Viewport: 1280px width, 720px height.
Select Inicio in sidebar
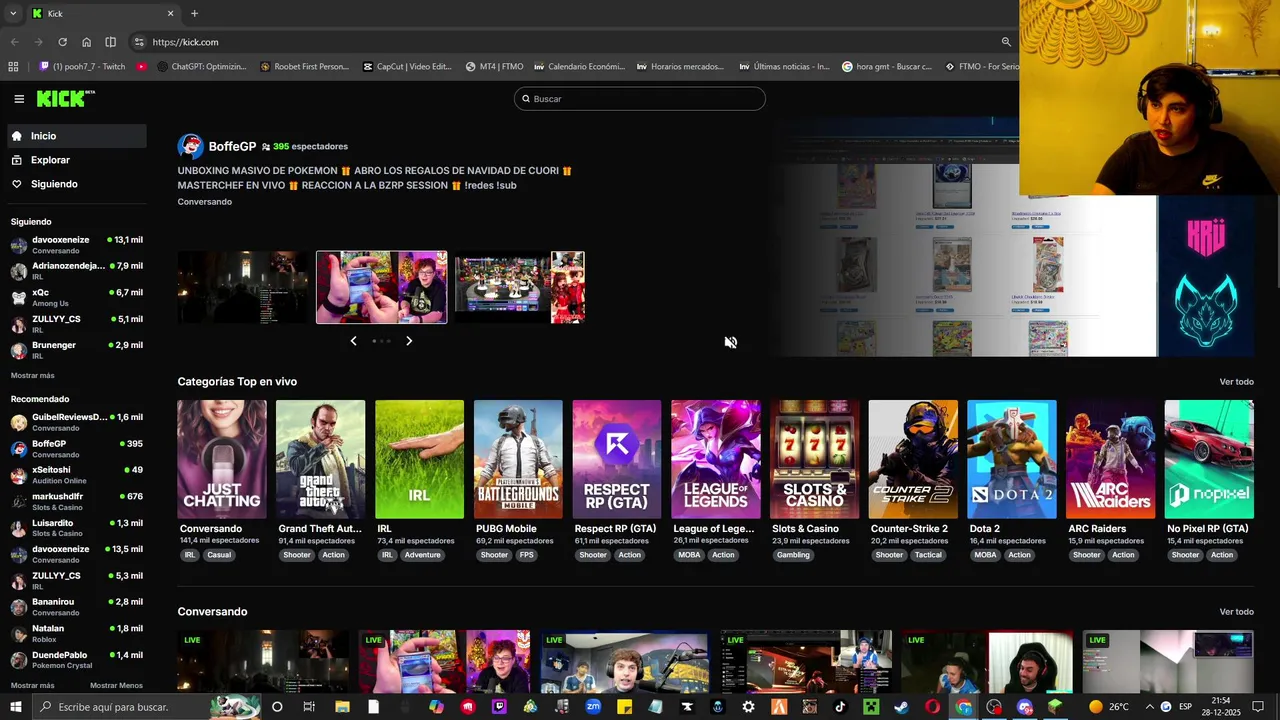(76, 136)
